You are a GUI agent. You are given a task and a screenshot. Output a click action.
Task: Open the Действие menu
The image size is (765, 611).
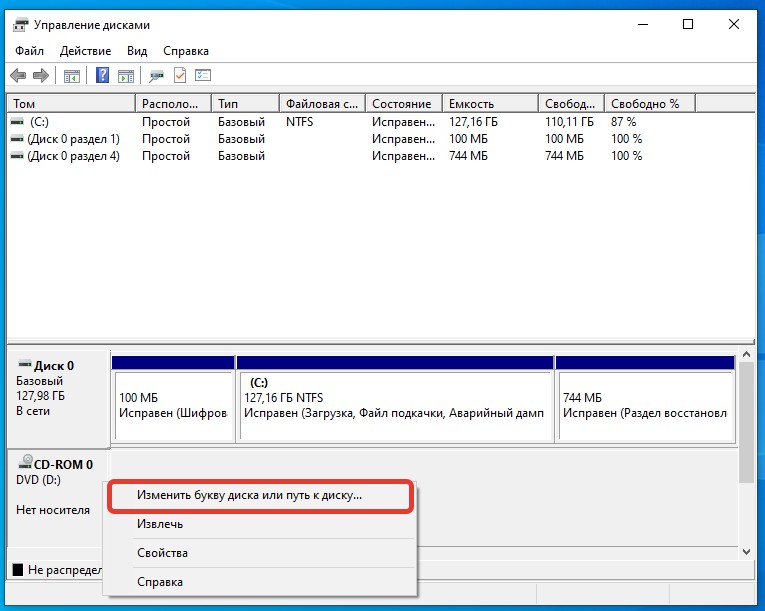[x=85, y=51]
